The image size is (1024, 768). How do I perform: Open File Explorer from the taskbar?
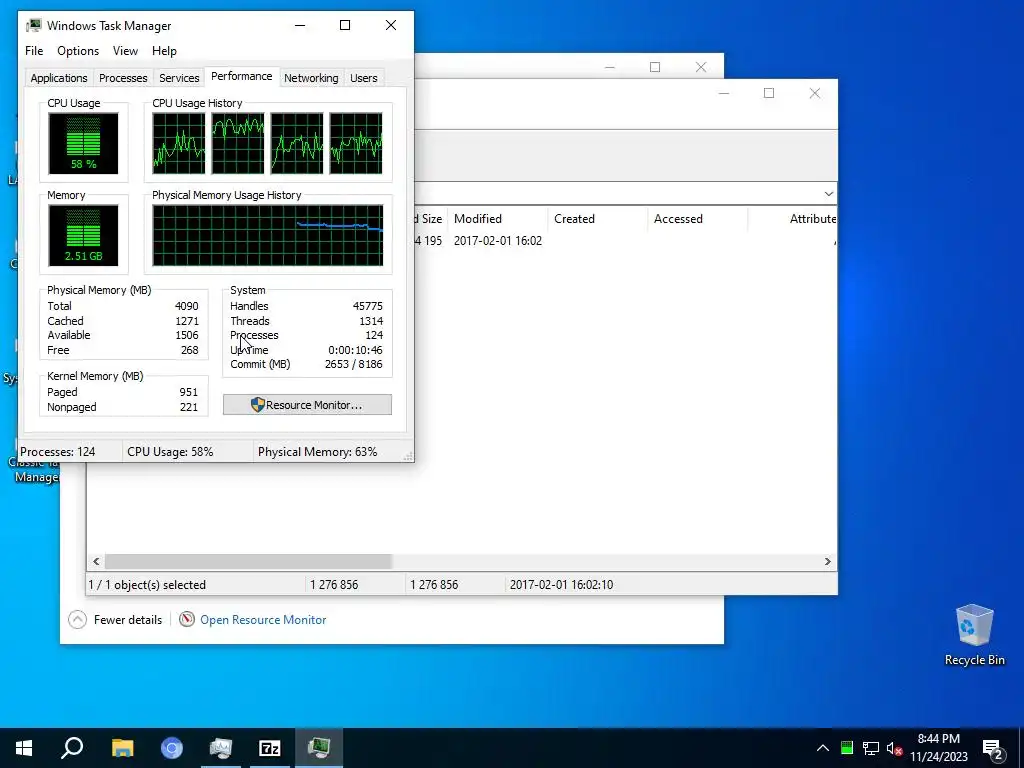coord(122,748)
